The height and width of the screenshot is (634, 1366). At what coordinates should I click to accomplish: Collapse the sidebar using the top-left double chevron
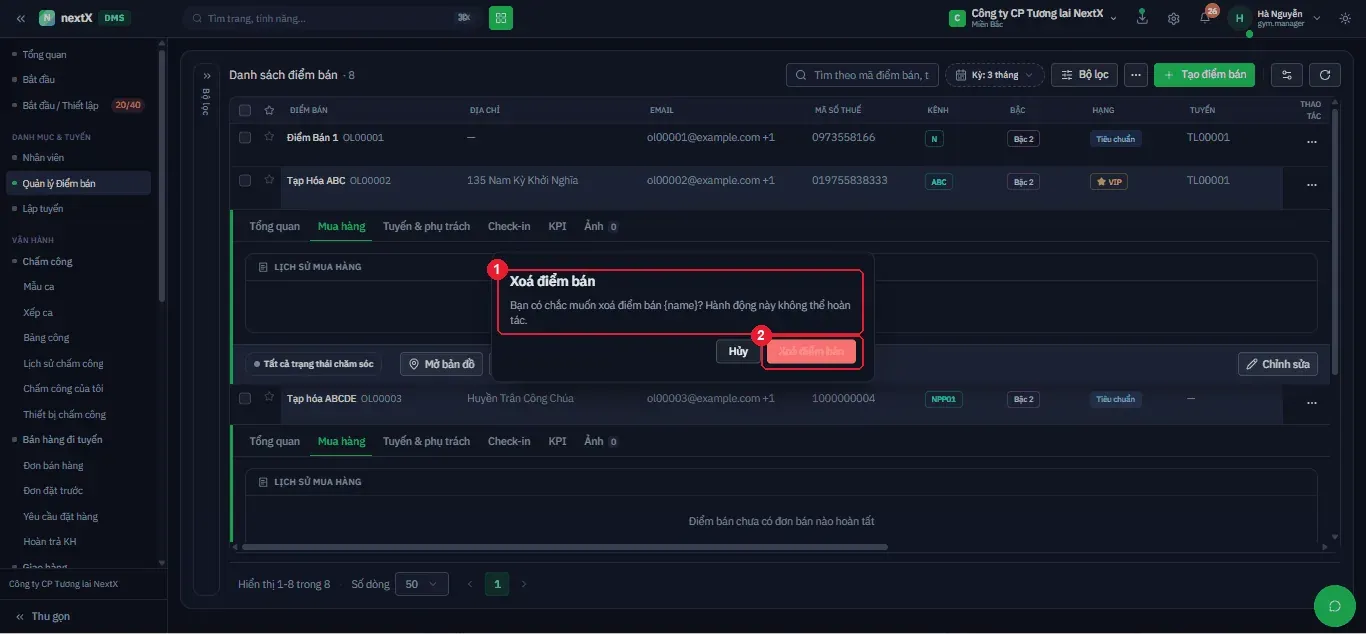pyautogui.click(x=20, y=18)
